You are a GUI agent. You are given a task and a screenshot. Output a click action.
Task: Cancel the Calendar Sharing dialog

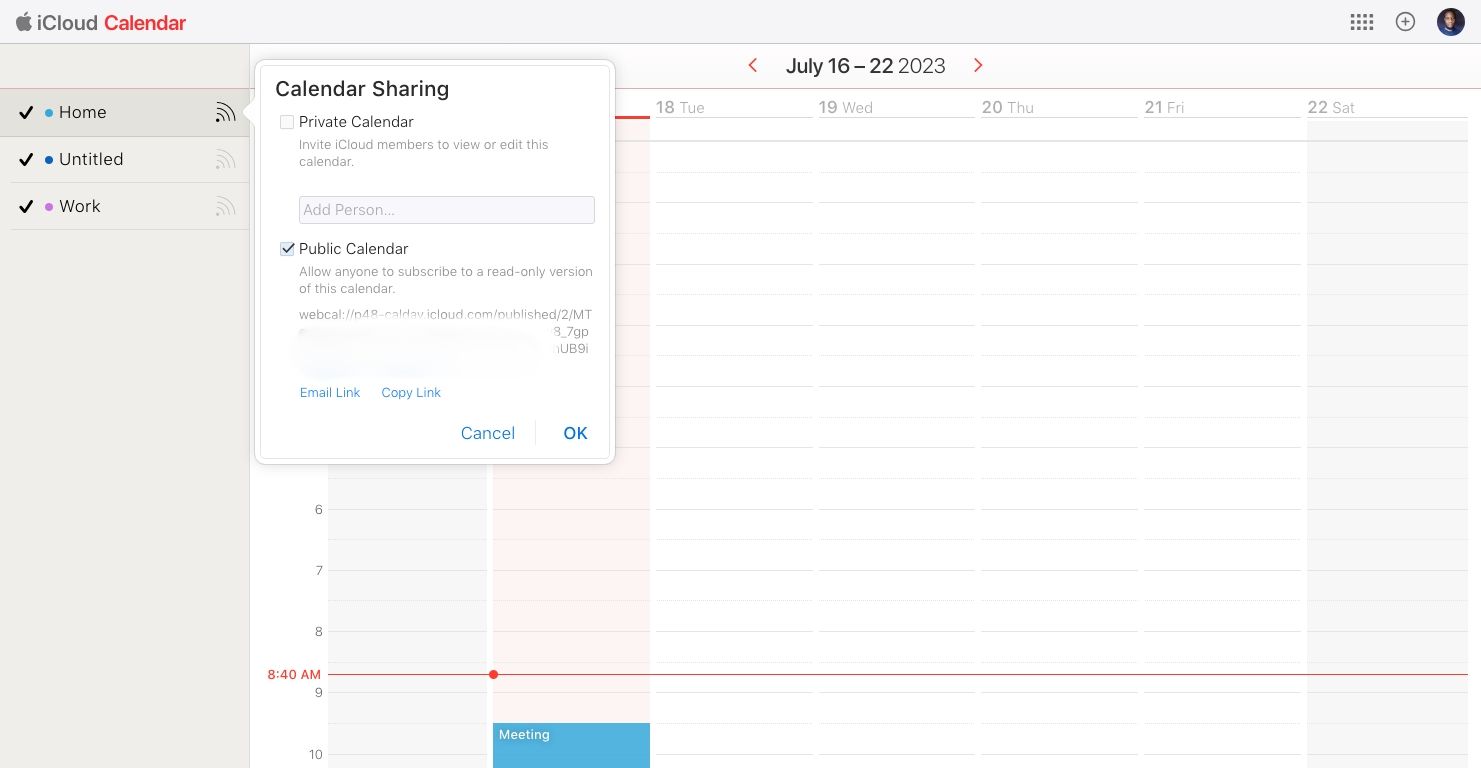point(488,433)
